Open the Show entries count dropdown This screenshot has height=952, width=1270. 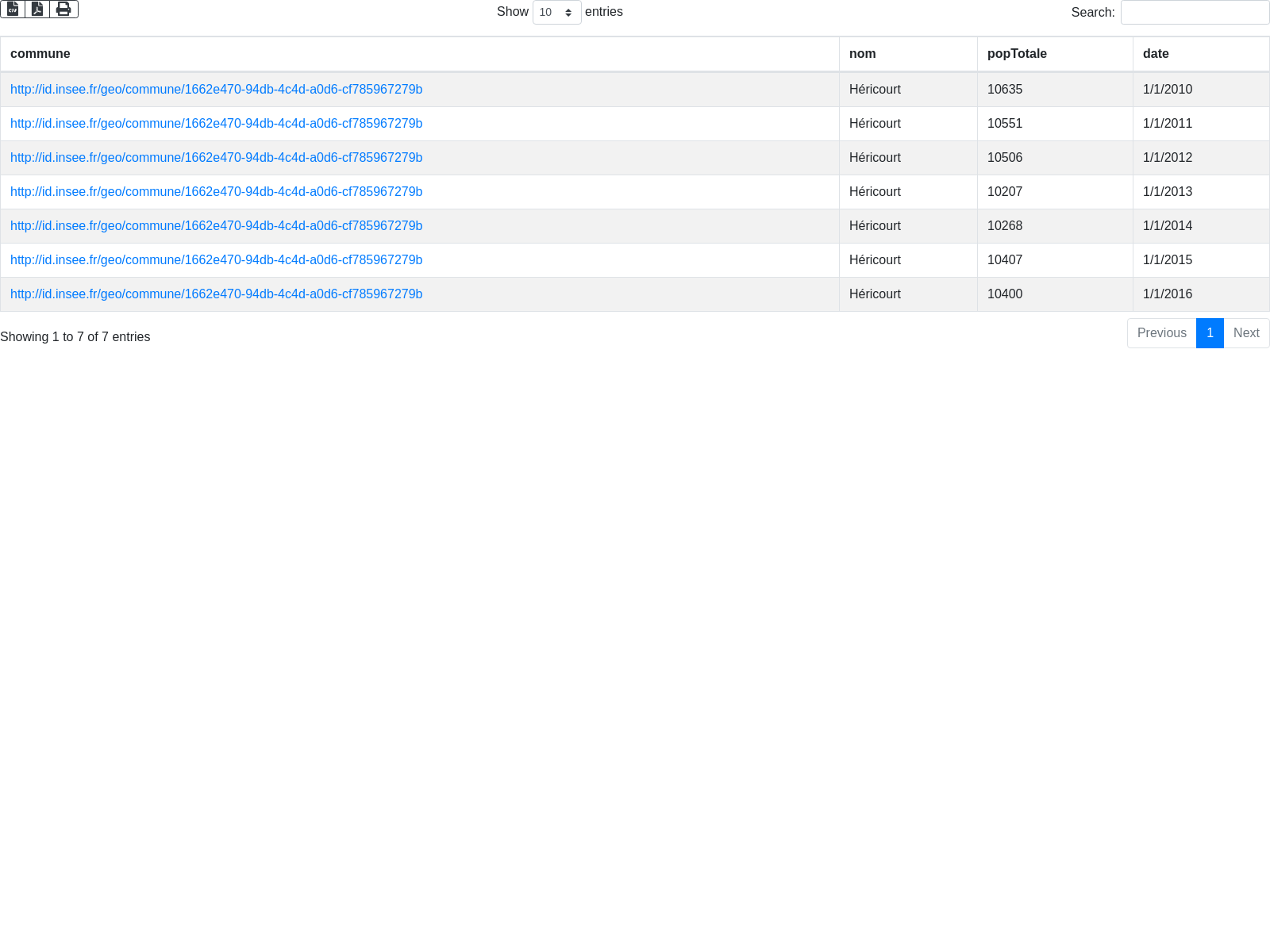556,13
